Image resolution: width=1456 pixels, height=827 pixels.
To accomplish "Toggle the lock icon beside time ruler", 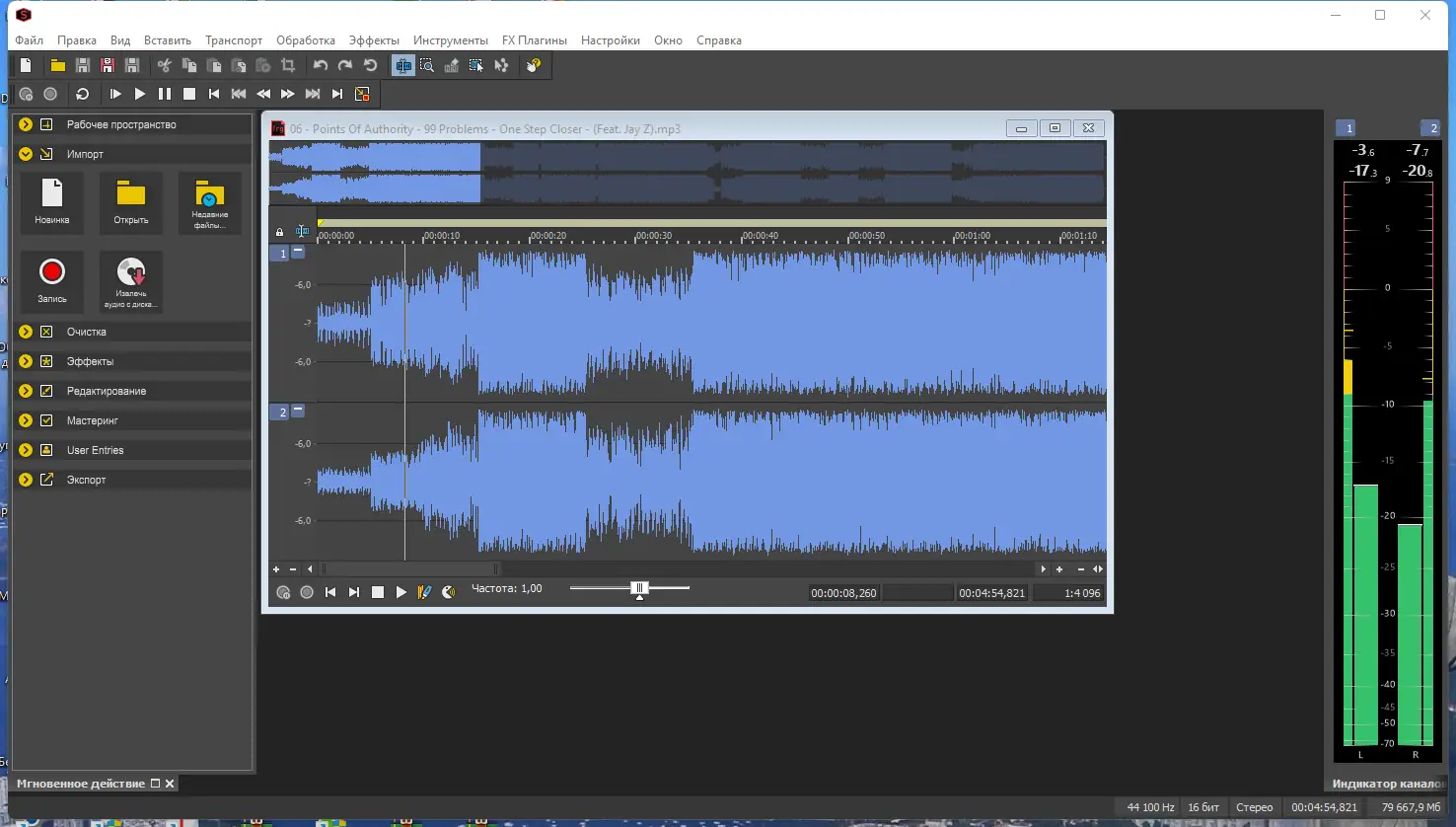I will (x=279, y=233).
